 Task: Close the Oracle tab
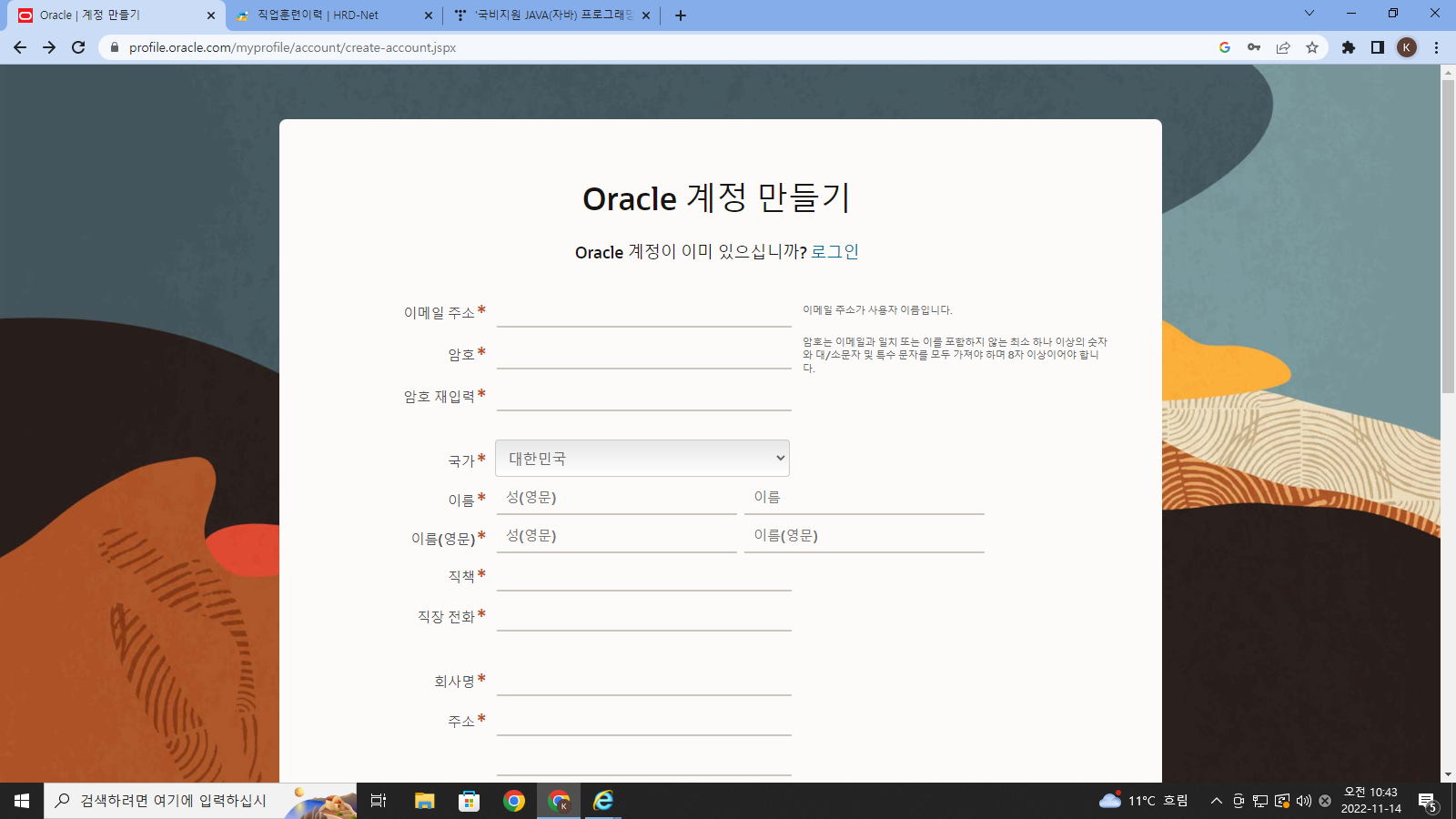pyautogui.click(x=211, y=15)
